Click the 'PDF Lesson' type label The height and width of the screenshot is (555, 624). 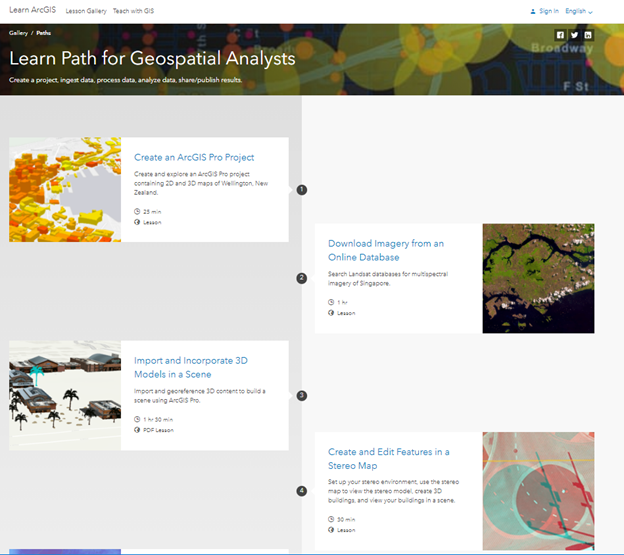158,430
